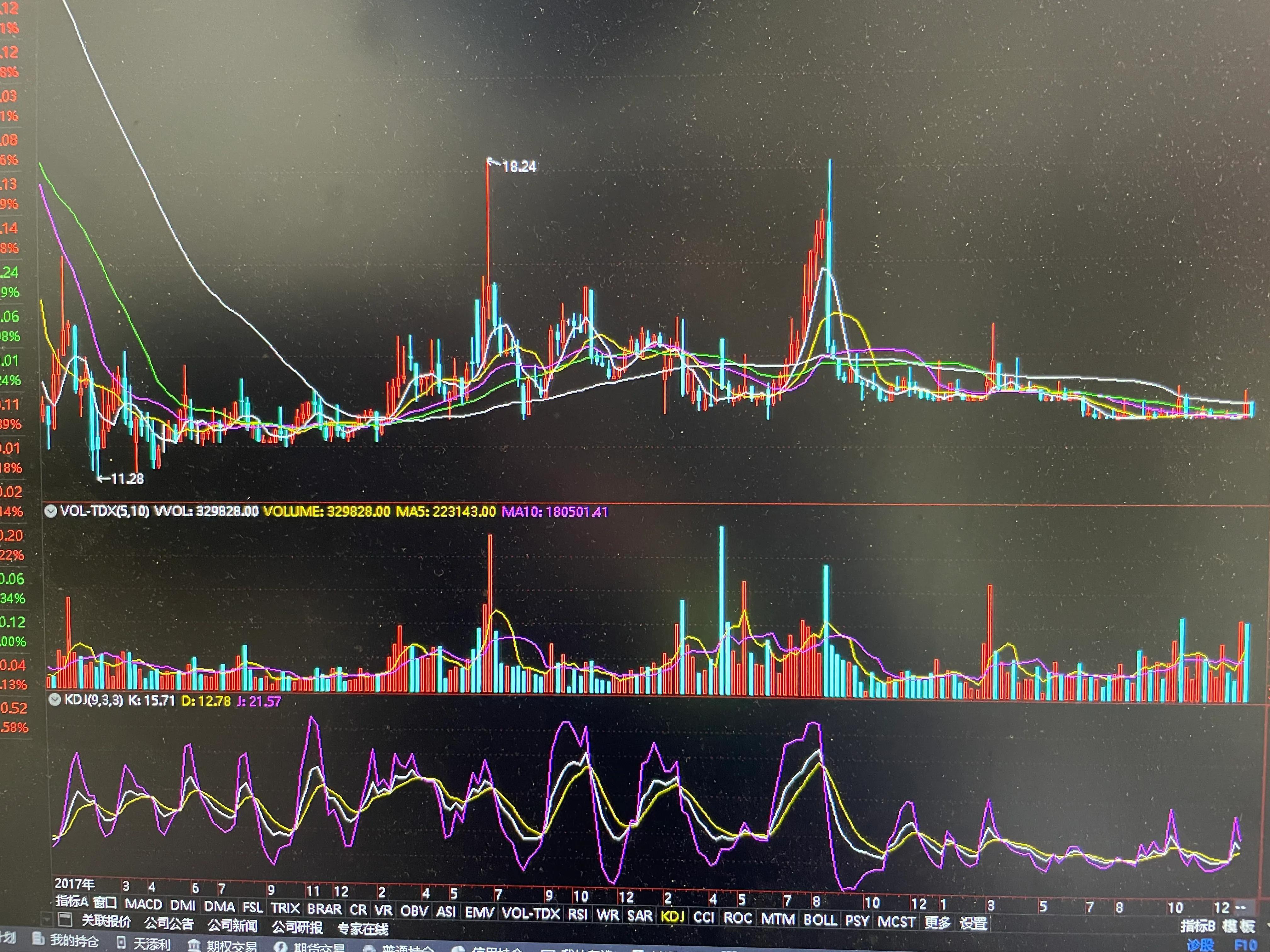
Task: Switch to the ASI indicator
Action: point(446,911)
